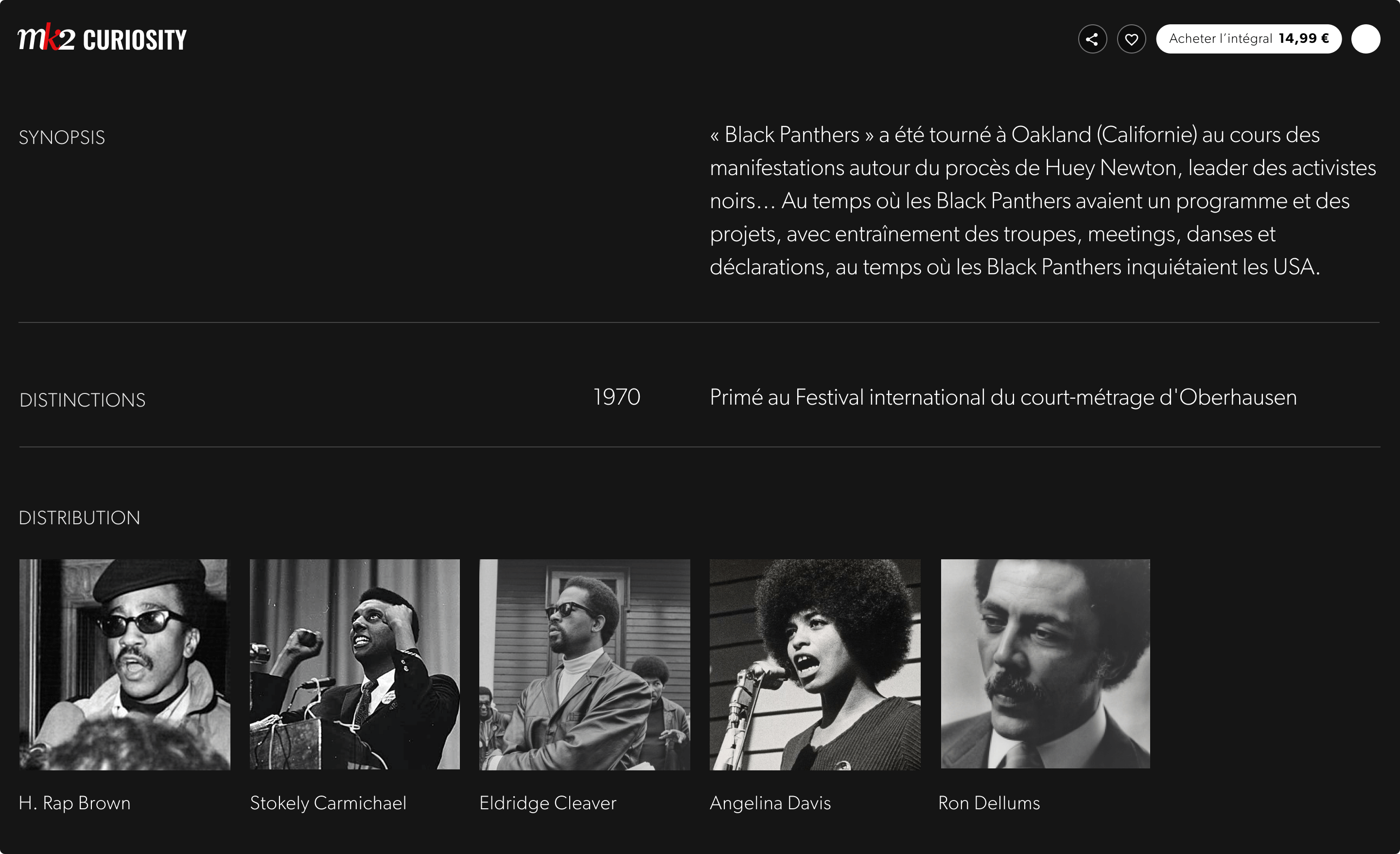Open the white round profile avatar
Image resolution: width=1400 pixels, height=854 pixels.
point(1365,39)
